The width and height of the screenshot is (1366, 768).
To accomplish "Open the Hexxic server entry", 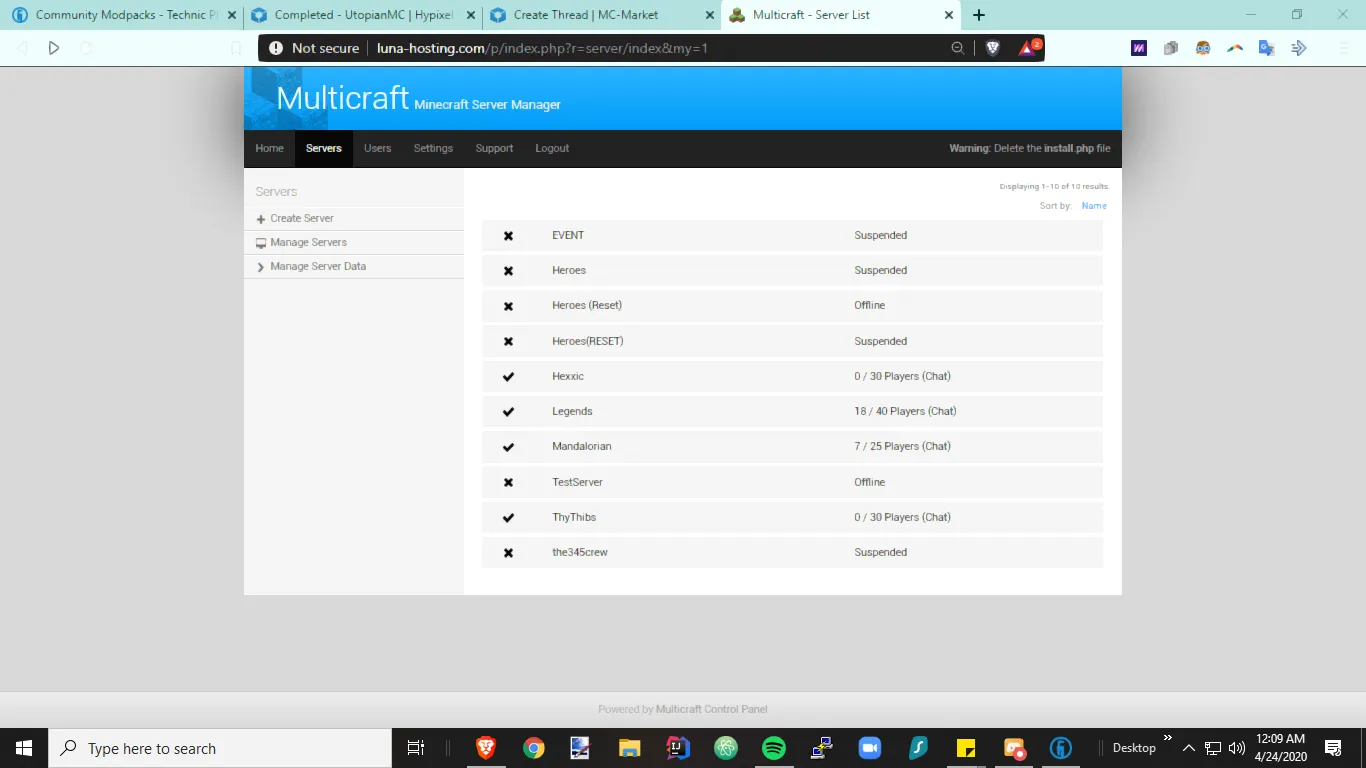I will coord(568,376).
